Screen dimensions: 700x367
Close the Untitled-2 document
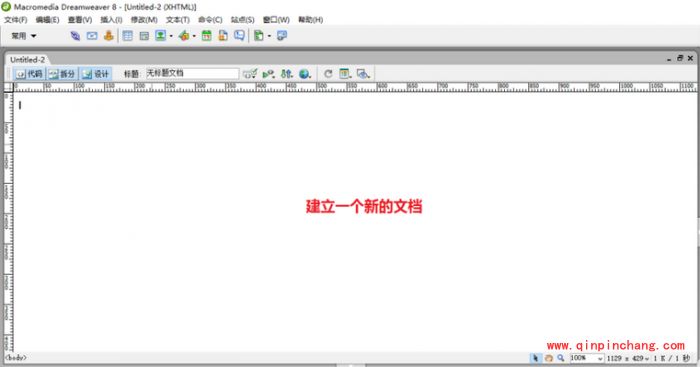pos(690,58)
